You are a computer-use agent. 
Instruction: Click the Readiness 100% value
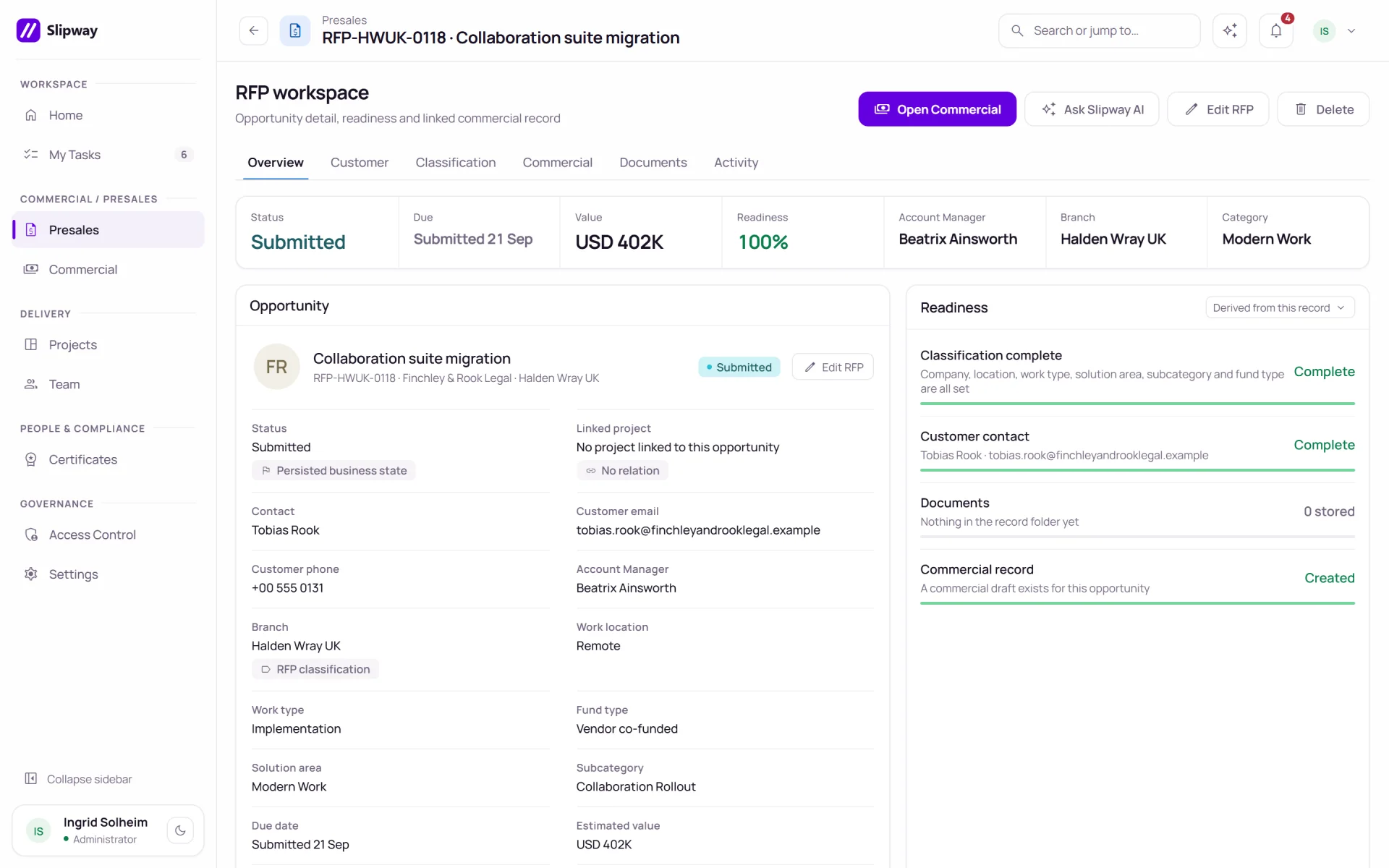763,242
